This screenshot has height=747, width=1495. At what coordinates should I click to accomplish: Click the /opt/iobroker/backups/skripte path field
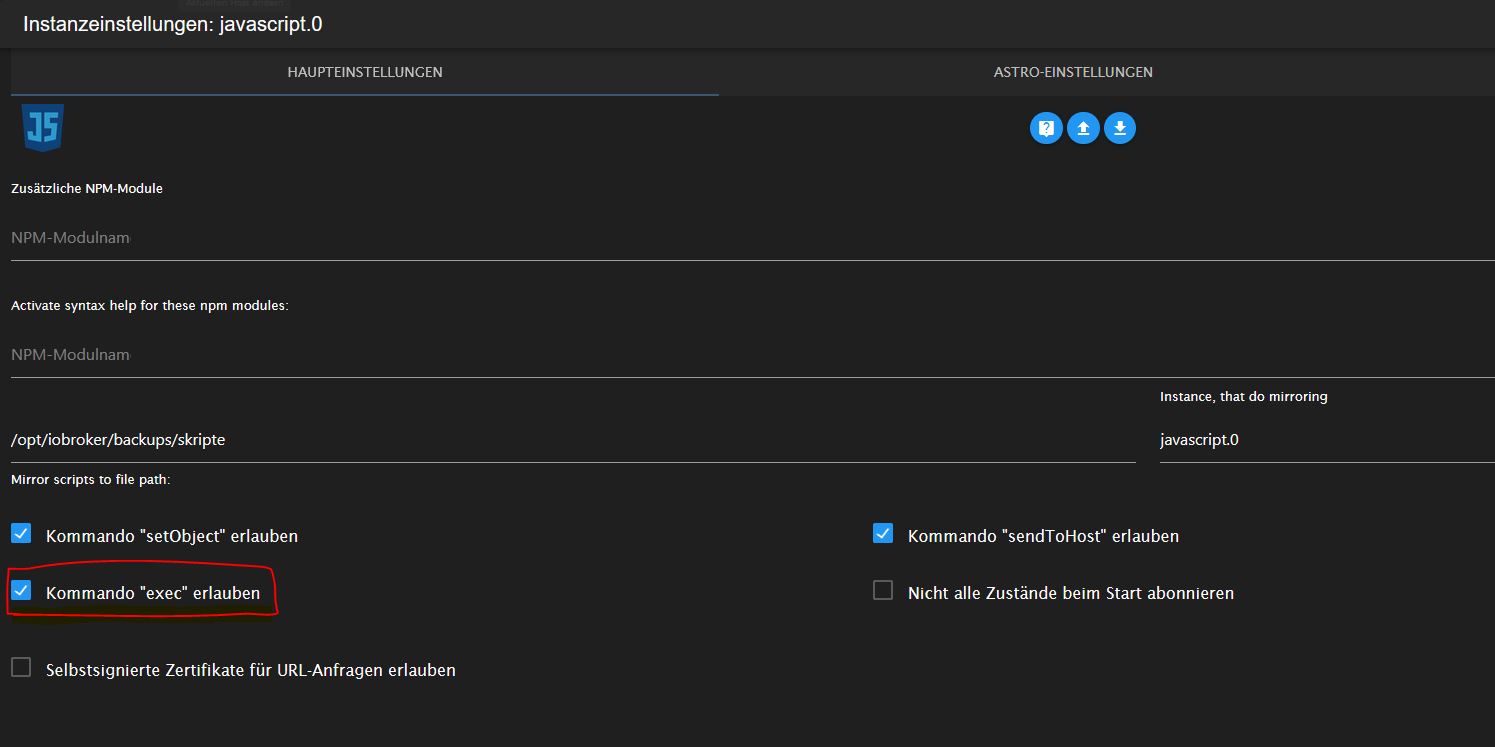point(570,439)
